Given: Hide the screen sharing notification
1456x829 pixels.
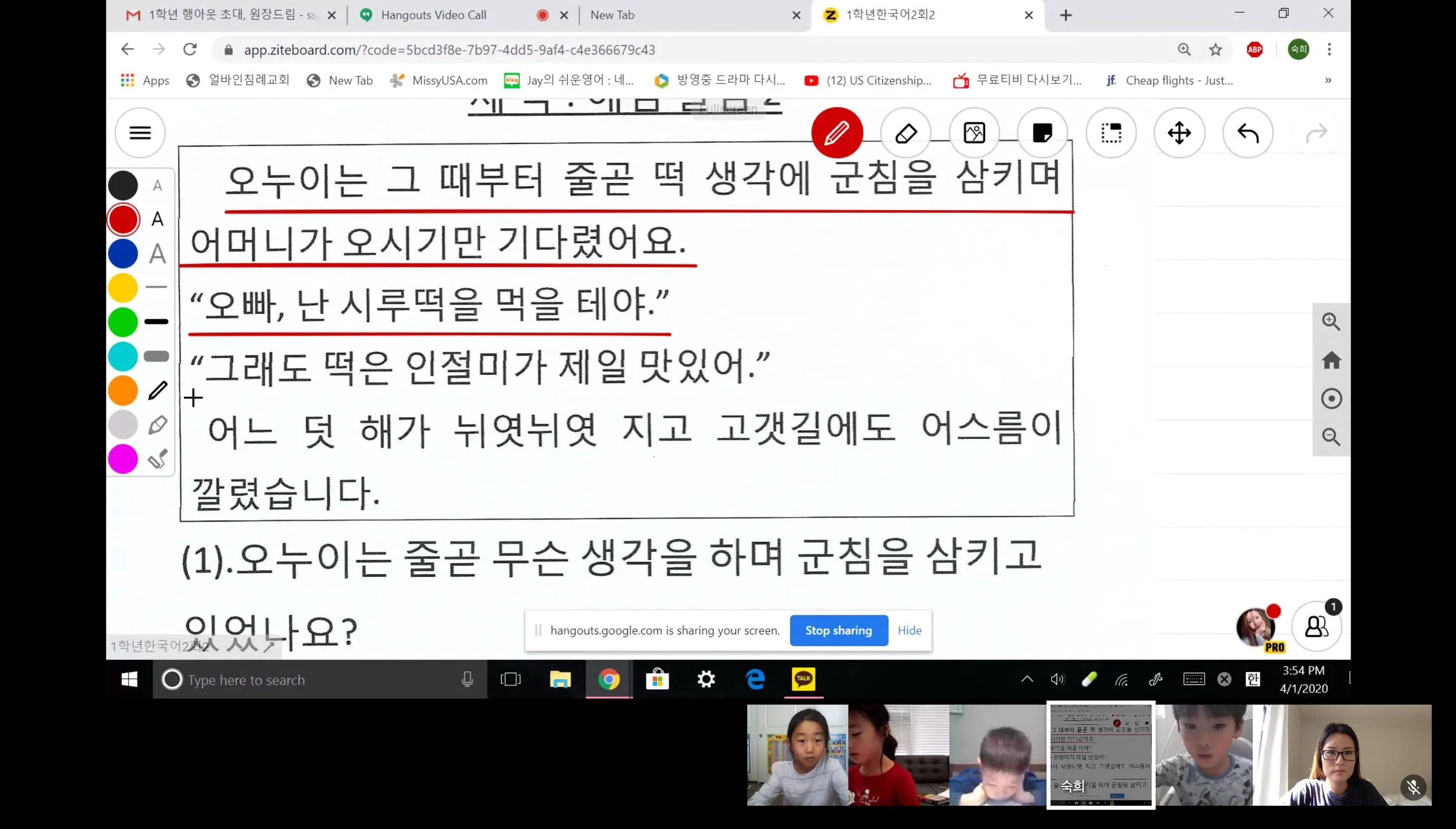Looking at the screenshot, I should click(909, 630).
